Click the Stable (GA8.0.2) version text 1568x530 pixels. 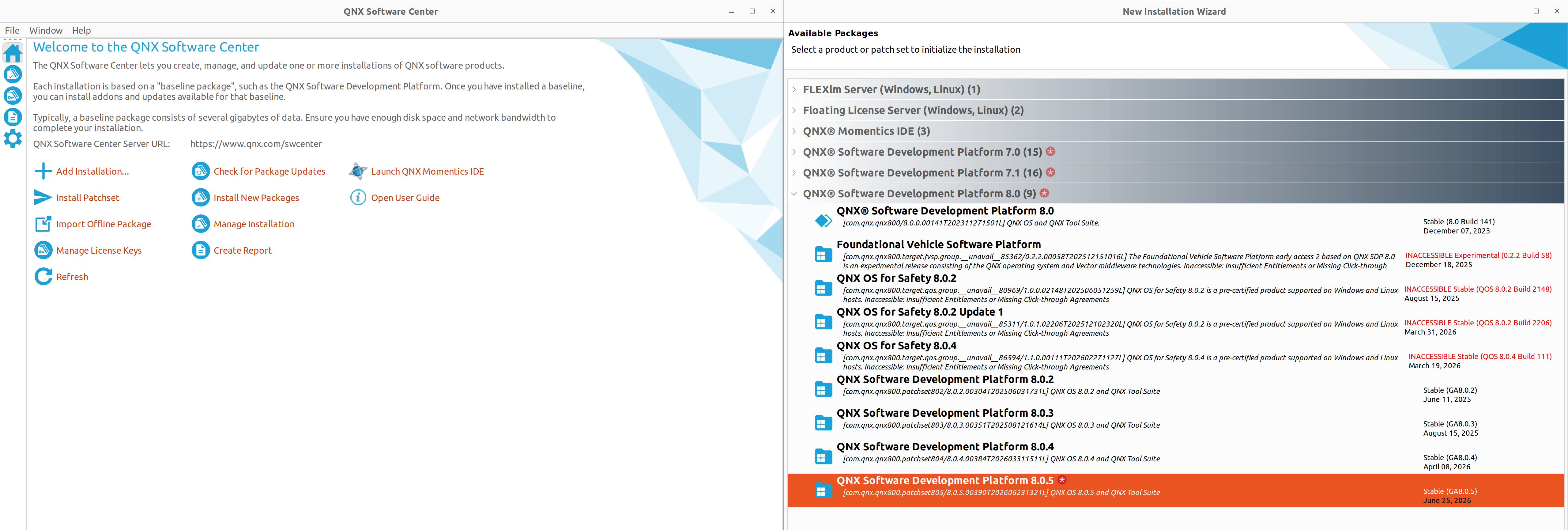1450,390
